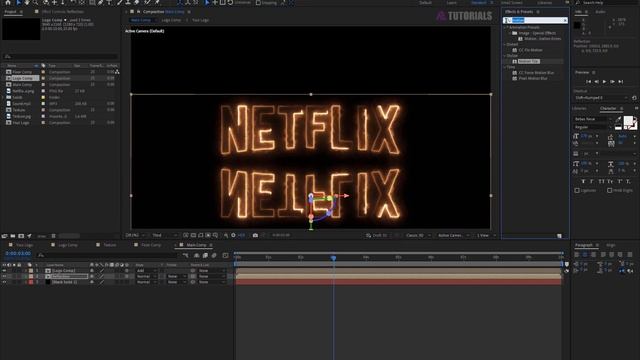Click the Play button in Preview panel

(604, 82)
